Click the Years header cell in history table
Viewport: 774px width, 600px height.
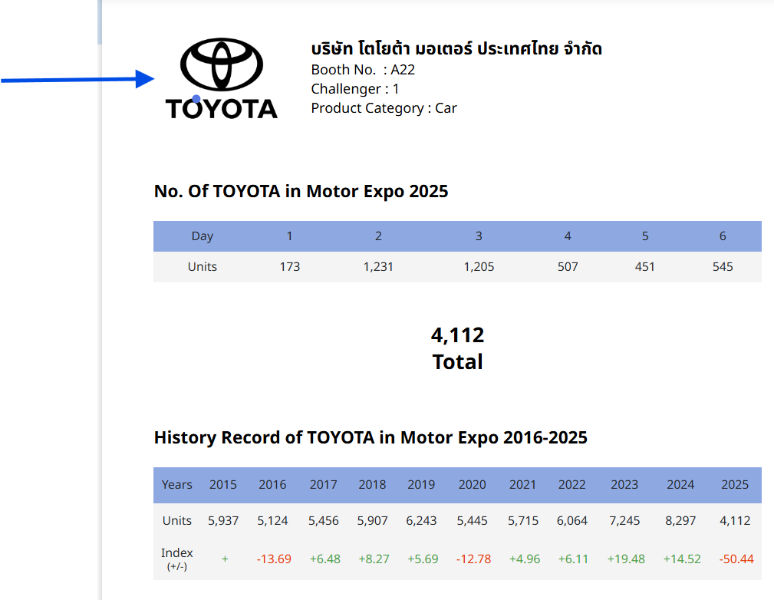click(177, 485)
